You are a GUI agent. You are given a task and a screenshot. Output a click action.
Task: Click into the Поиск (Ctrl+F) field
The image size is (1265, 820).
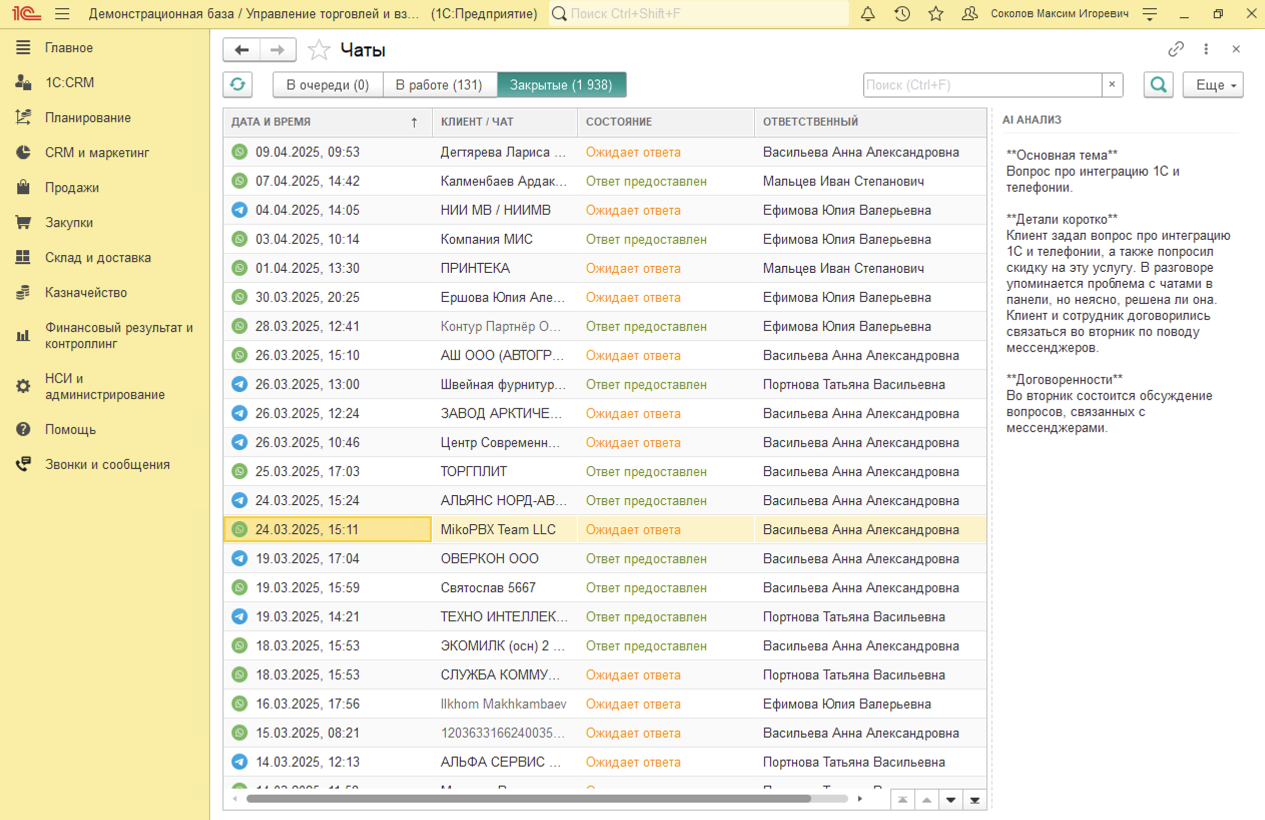982,85
